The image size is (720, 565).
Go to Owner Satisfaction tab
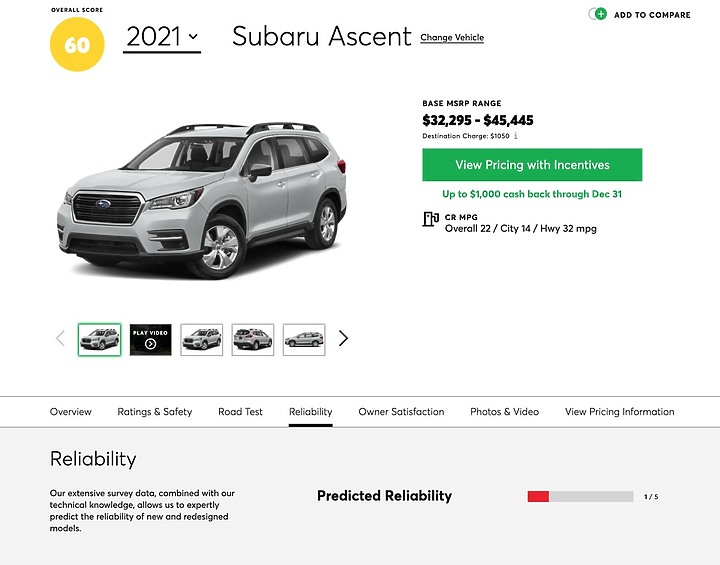401,412
